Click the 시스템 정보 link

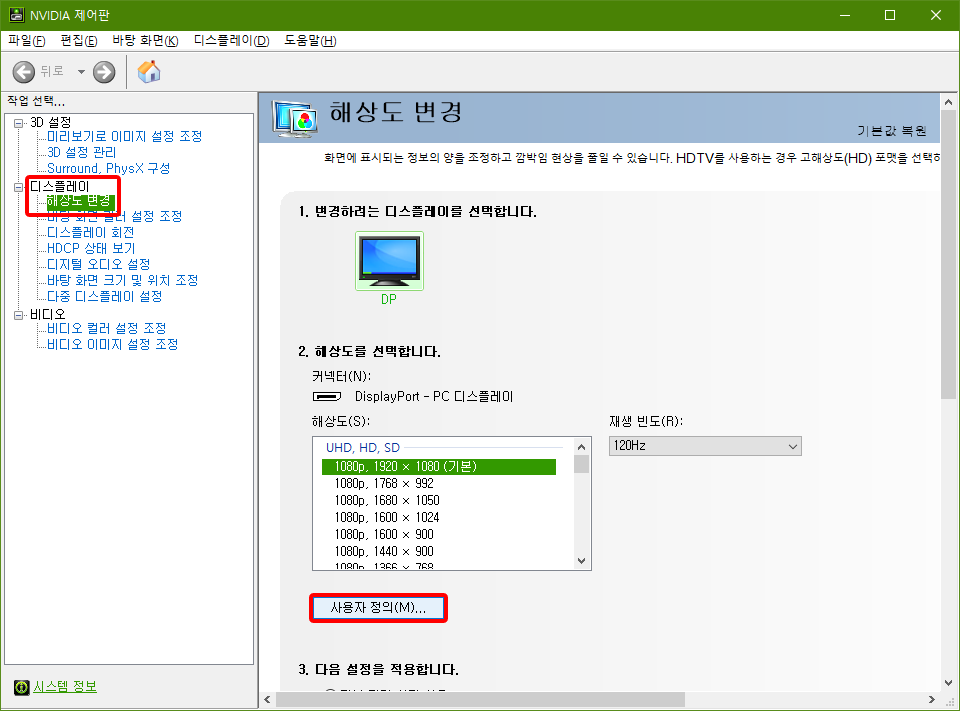[65, 687]
